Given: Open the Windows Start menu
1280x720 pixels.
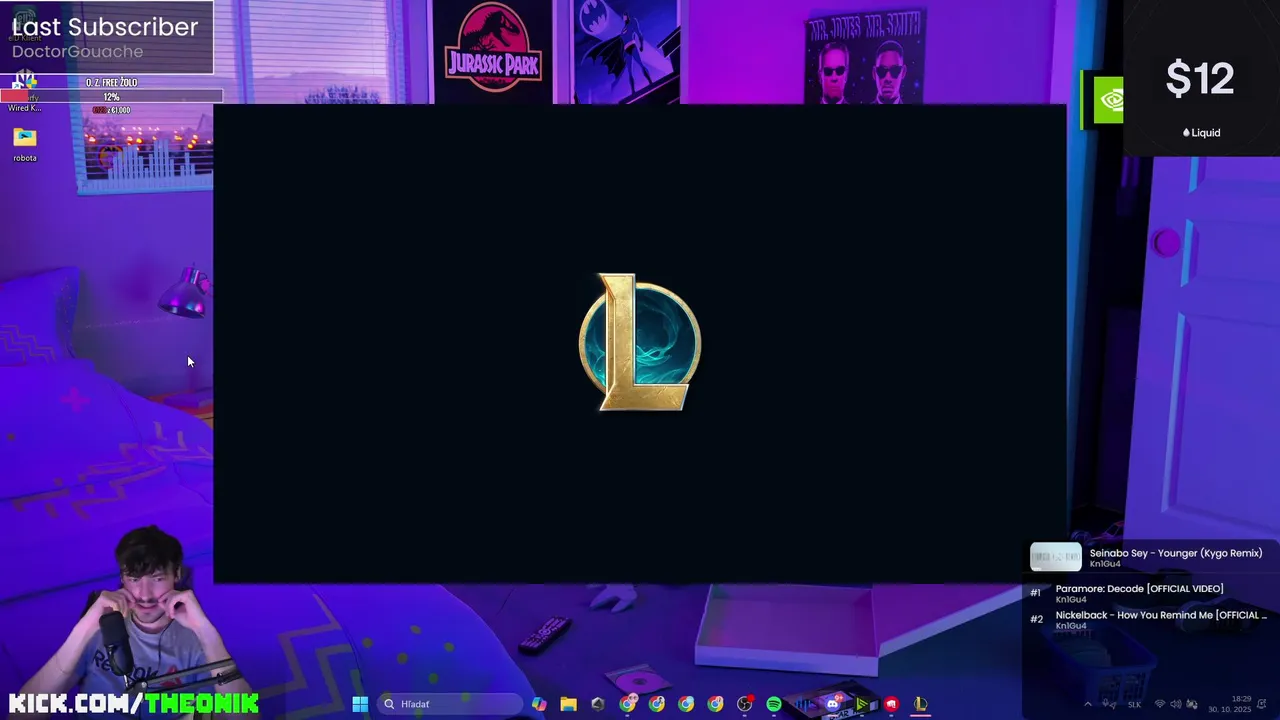Looking at the screenshot, I should tap(360, 704).
